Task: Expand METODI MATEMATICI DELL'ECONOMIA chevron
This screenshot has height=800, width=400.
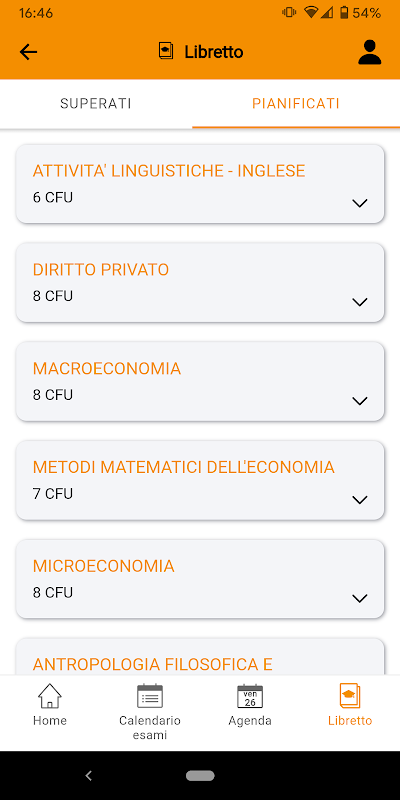Action: click(360, 500)
